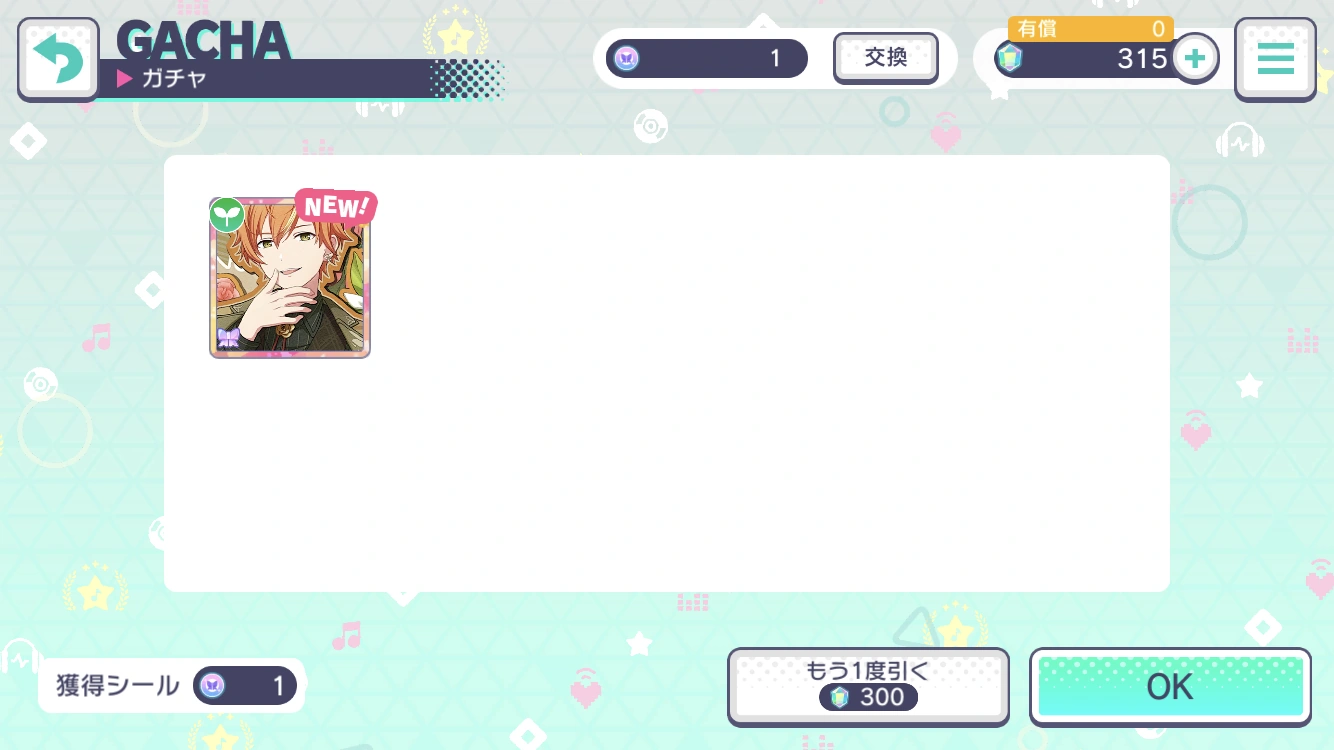Open the orange-haired character card thumbnail
1334x750 pixels.
pyautogui.click(x=290, y=277)
